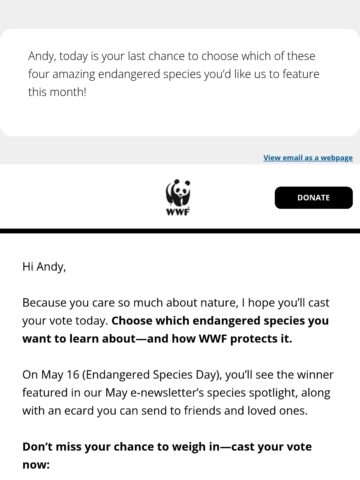Click the words 'your vote today.'
360x480 pixels.
65,321
